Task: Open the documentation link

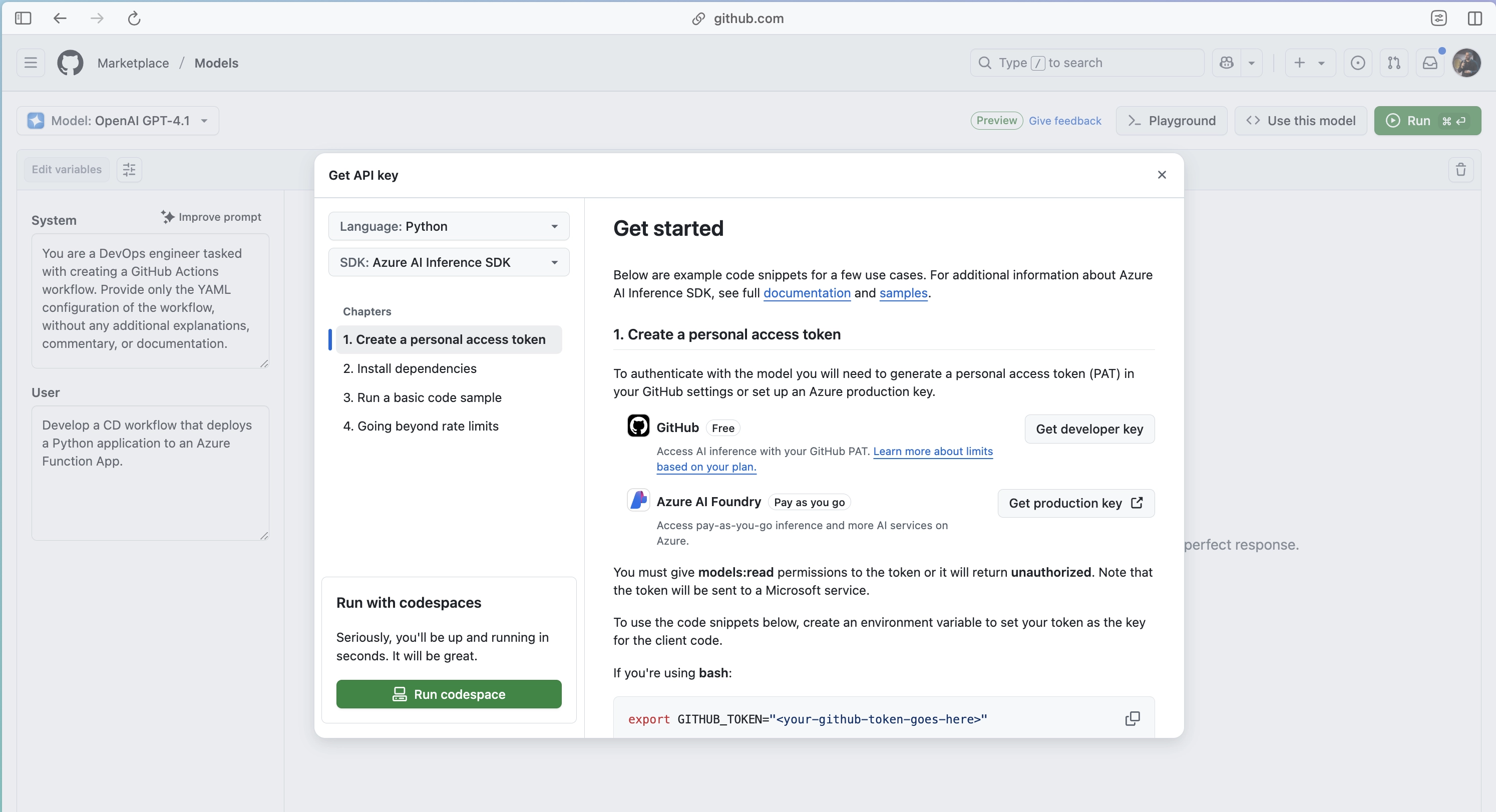Action: (x=807, y=293)
